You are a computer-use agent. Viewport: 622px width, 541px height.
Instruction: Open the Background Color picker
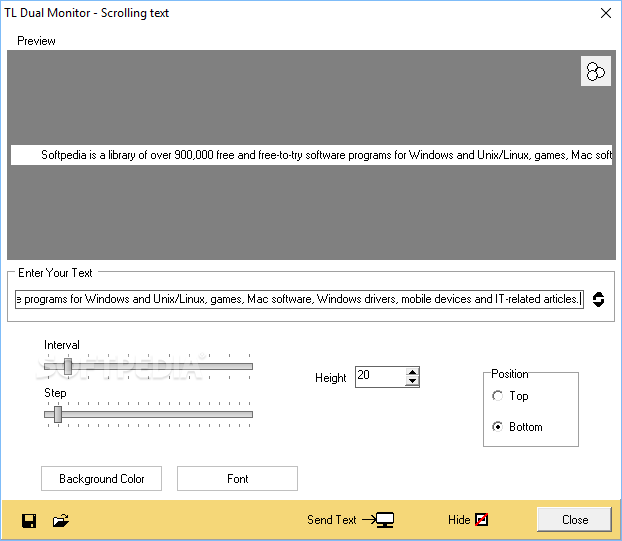(x=102, y=479)
